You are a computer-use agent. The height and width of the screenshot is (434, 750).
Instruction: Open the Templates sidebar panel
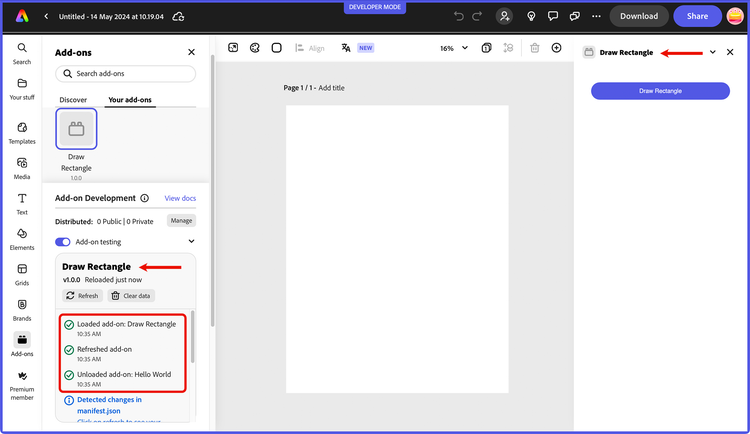tap(22, 131)
